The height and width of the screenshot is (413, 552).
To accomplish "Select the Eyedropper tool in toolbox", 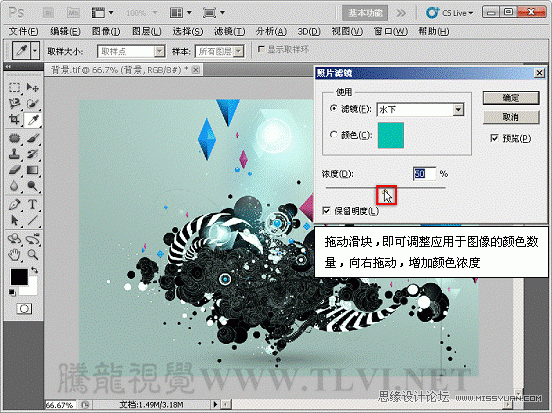I will point(33,120).
